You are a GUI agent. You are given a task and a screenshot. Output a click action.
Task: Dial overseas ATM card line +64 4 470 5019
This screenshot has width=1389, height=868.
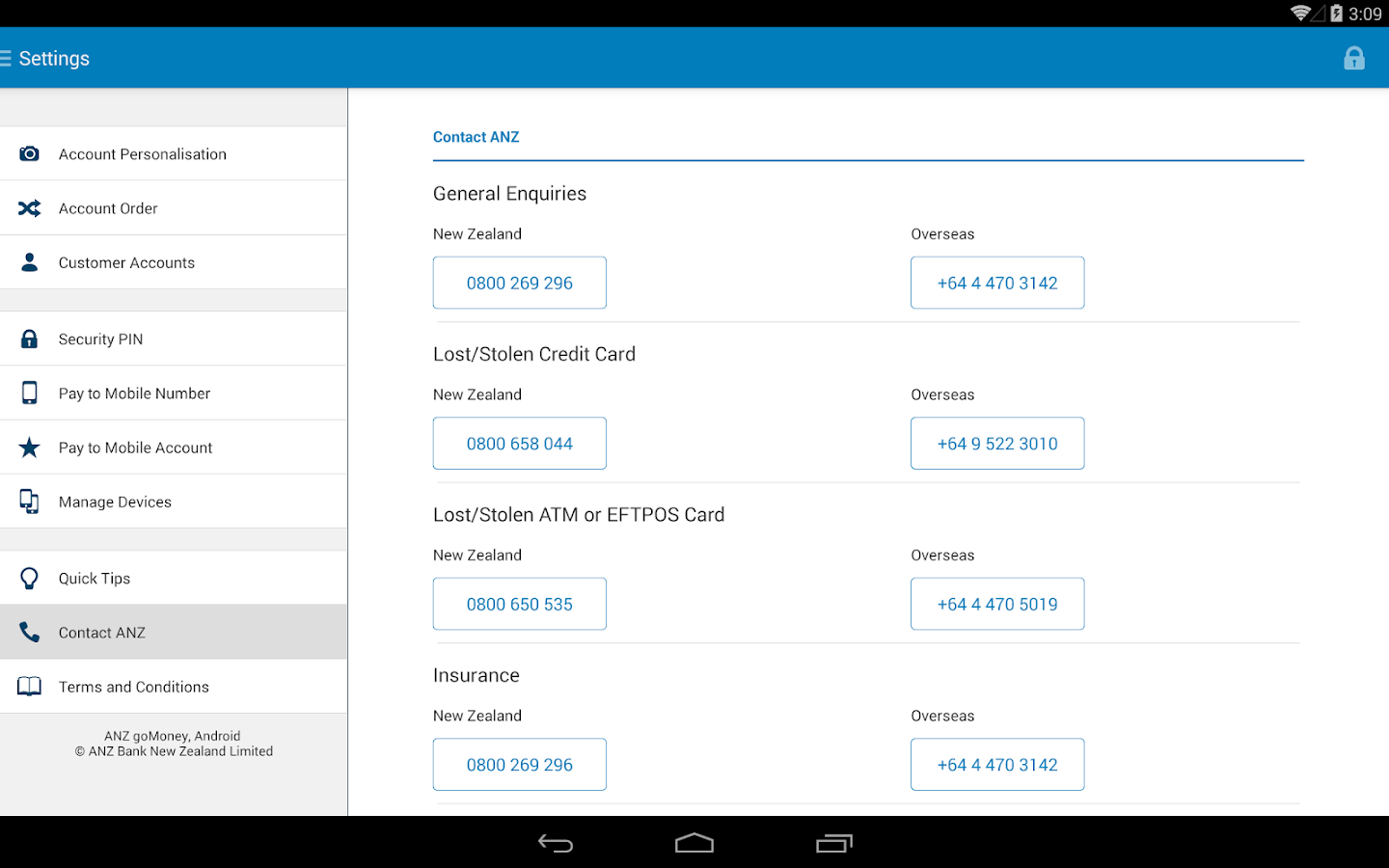click(x=997, y=604)
